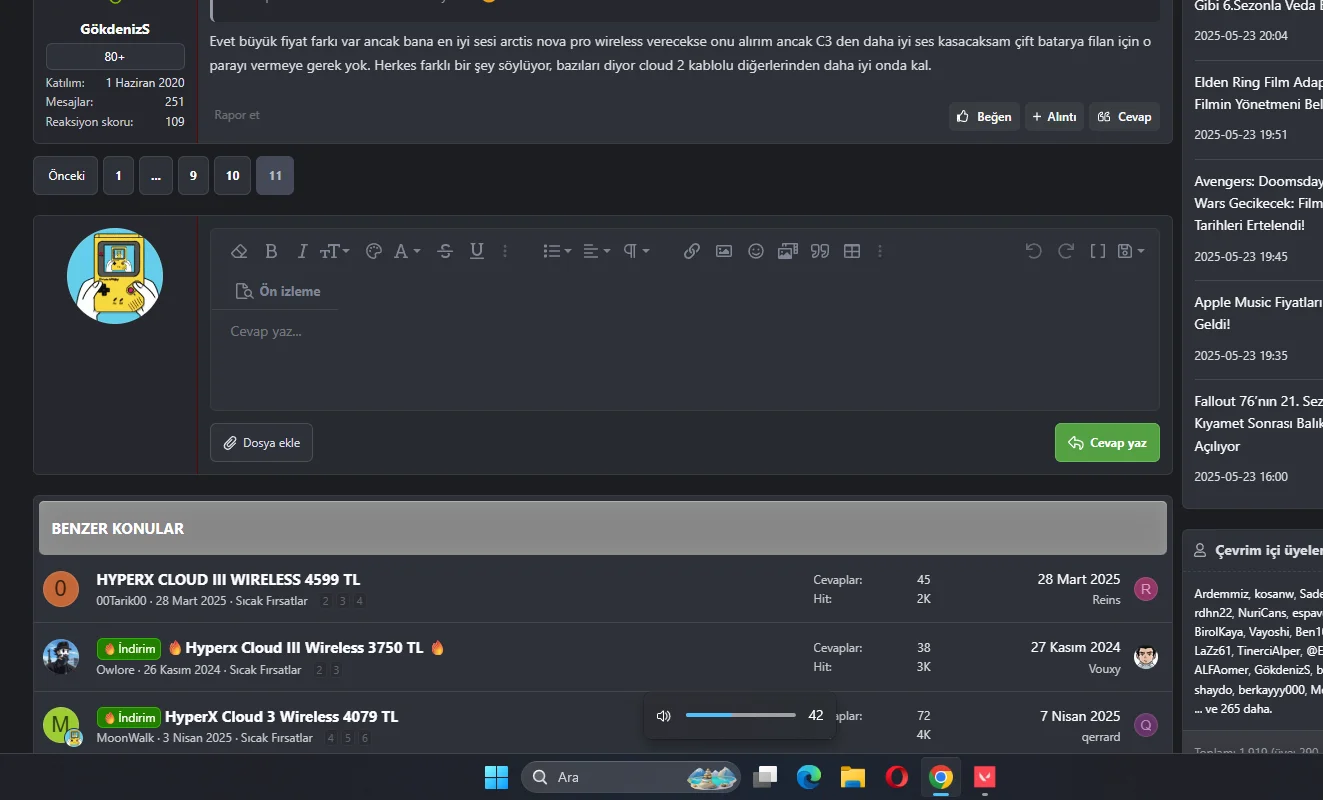Click the Game Boy user avatar
This screenshot has width=1323, height=800.
[115, 276]
